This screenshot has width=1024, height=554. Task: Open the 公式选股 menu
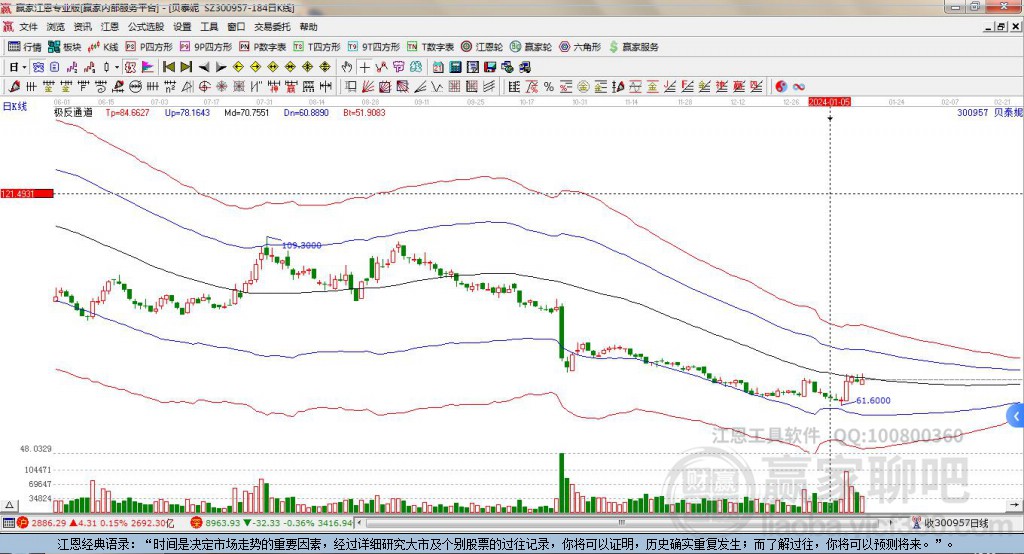click(145, 27)
